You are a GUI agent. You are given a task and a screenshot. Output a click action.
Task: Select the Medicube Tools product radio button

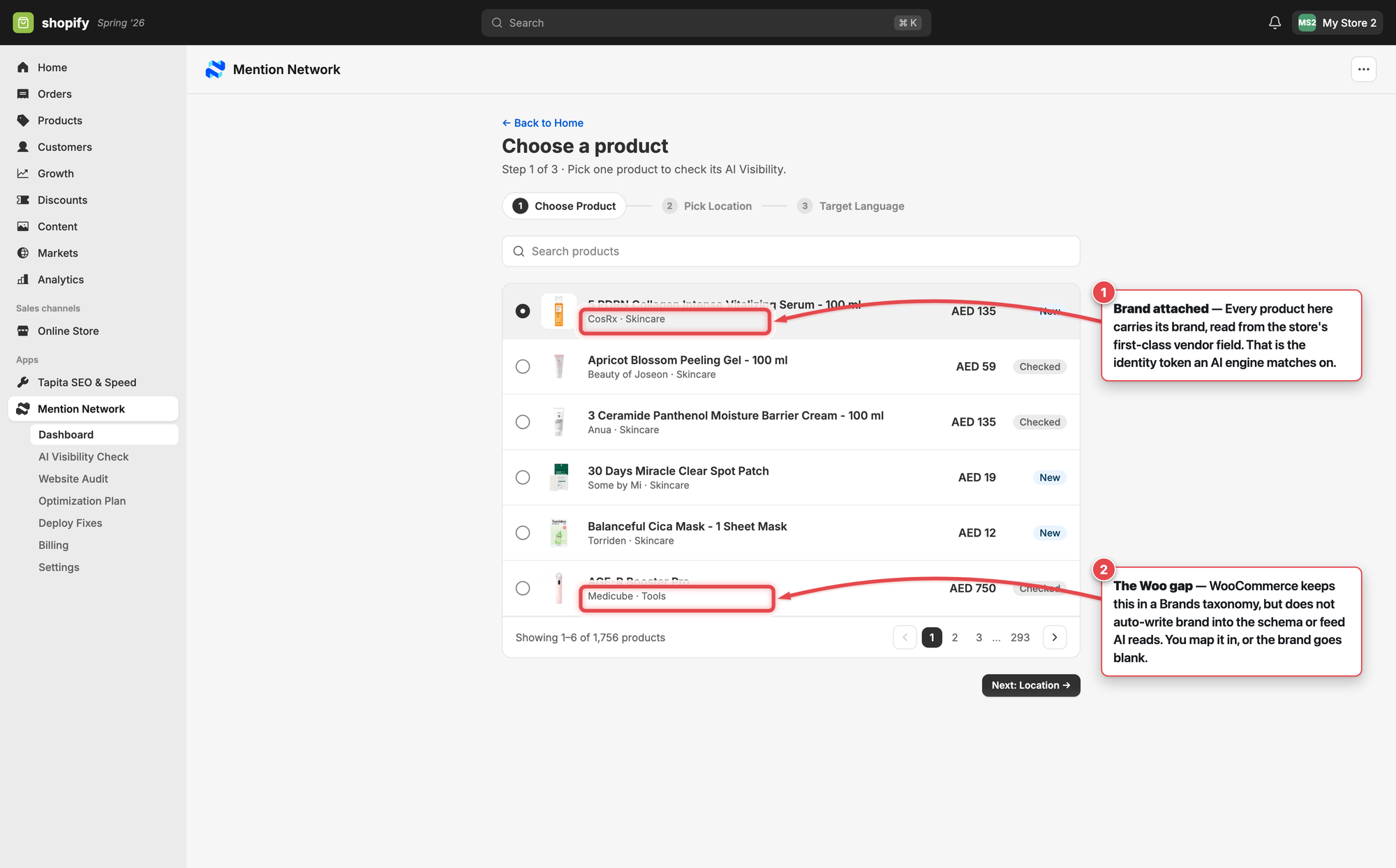coord(523,588)
